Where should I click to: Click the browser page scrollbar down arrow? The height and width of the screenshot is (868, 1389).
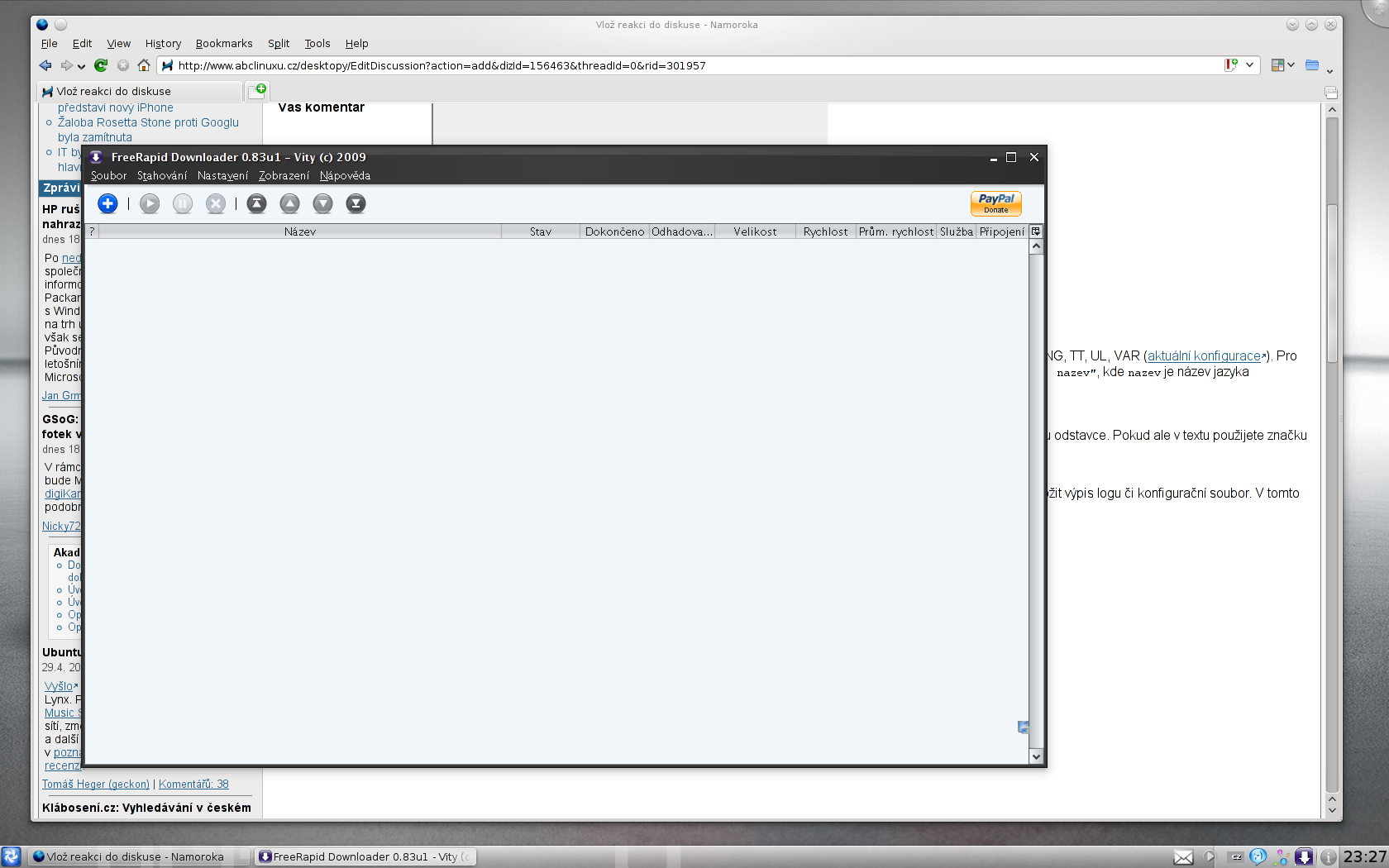1331,811
